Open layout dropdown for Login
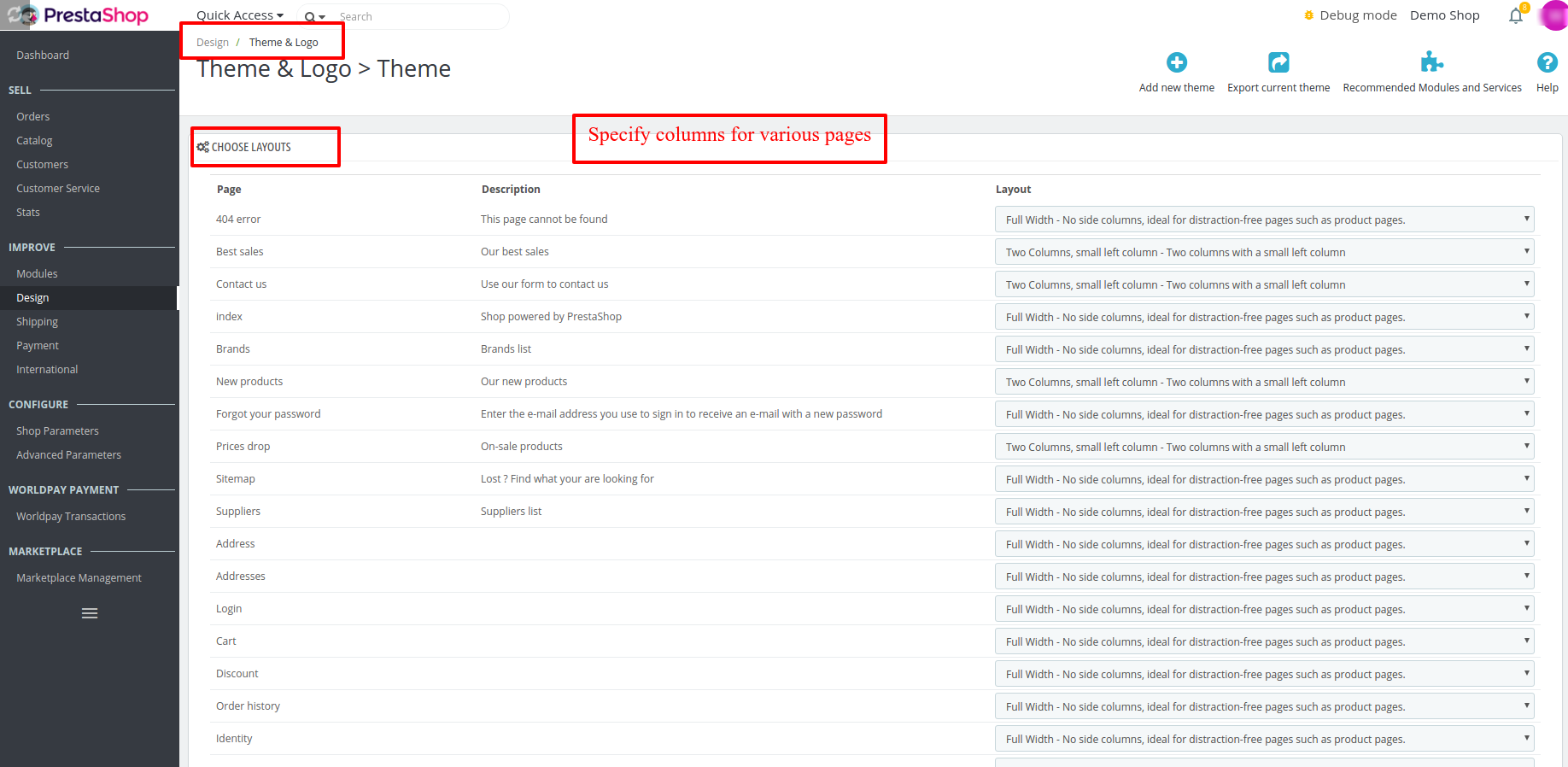 (x=1264, y=609)
